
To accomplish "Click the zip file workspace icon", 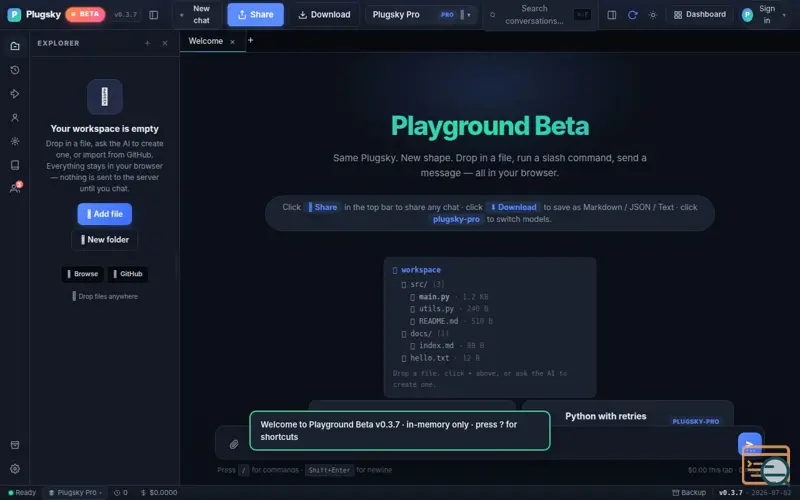I will coord(105,96).
